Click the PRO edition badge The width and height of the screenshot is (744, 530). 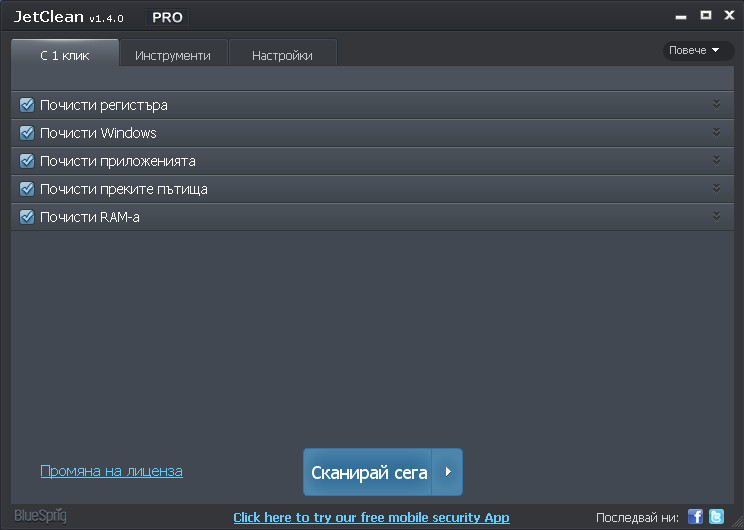pos(167,18)
